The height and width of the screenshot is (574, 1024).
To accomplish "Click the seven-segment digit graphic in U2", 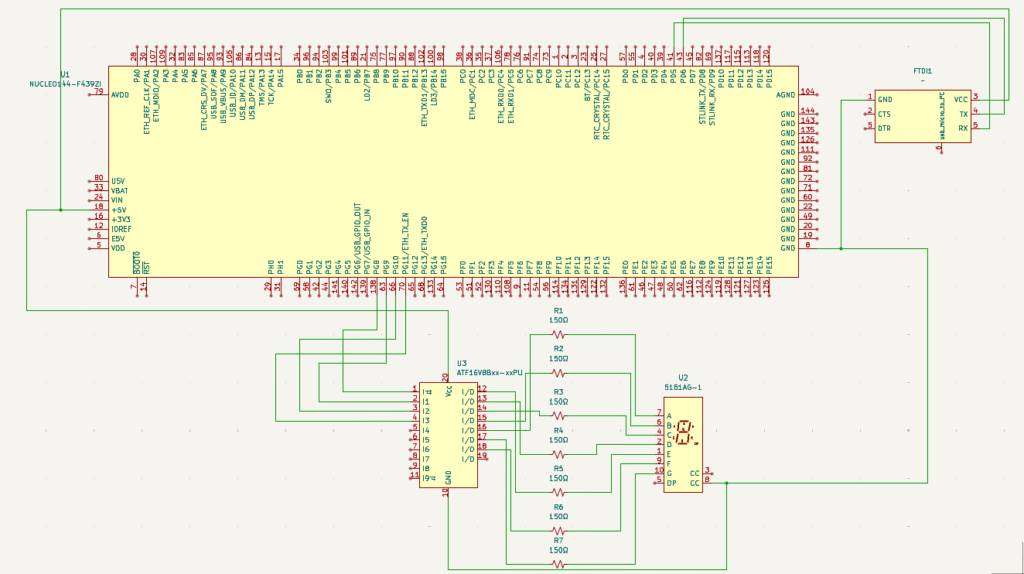I will coord(684,433).
